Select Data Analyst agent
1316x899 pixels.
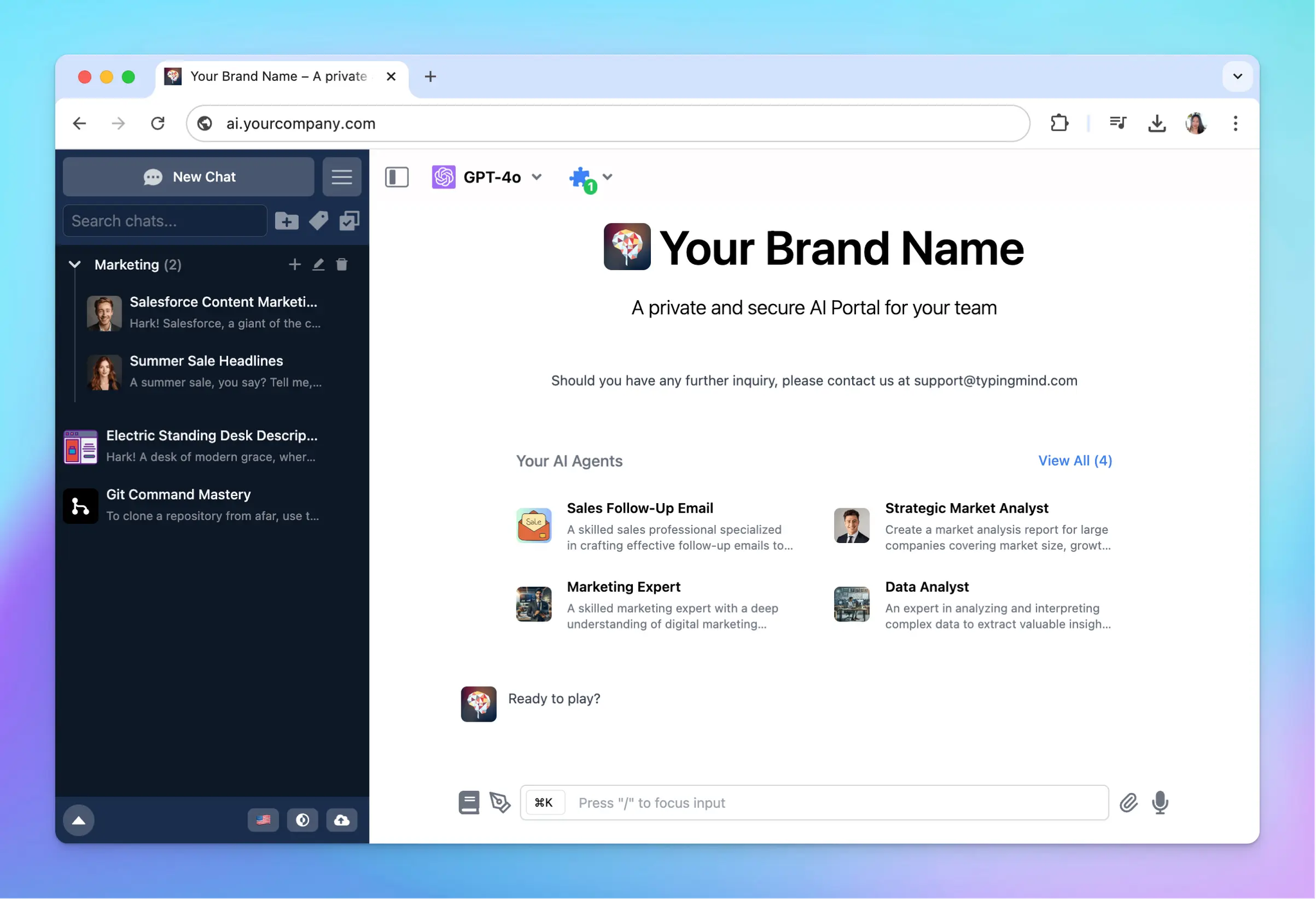[x=973, y=605]
